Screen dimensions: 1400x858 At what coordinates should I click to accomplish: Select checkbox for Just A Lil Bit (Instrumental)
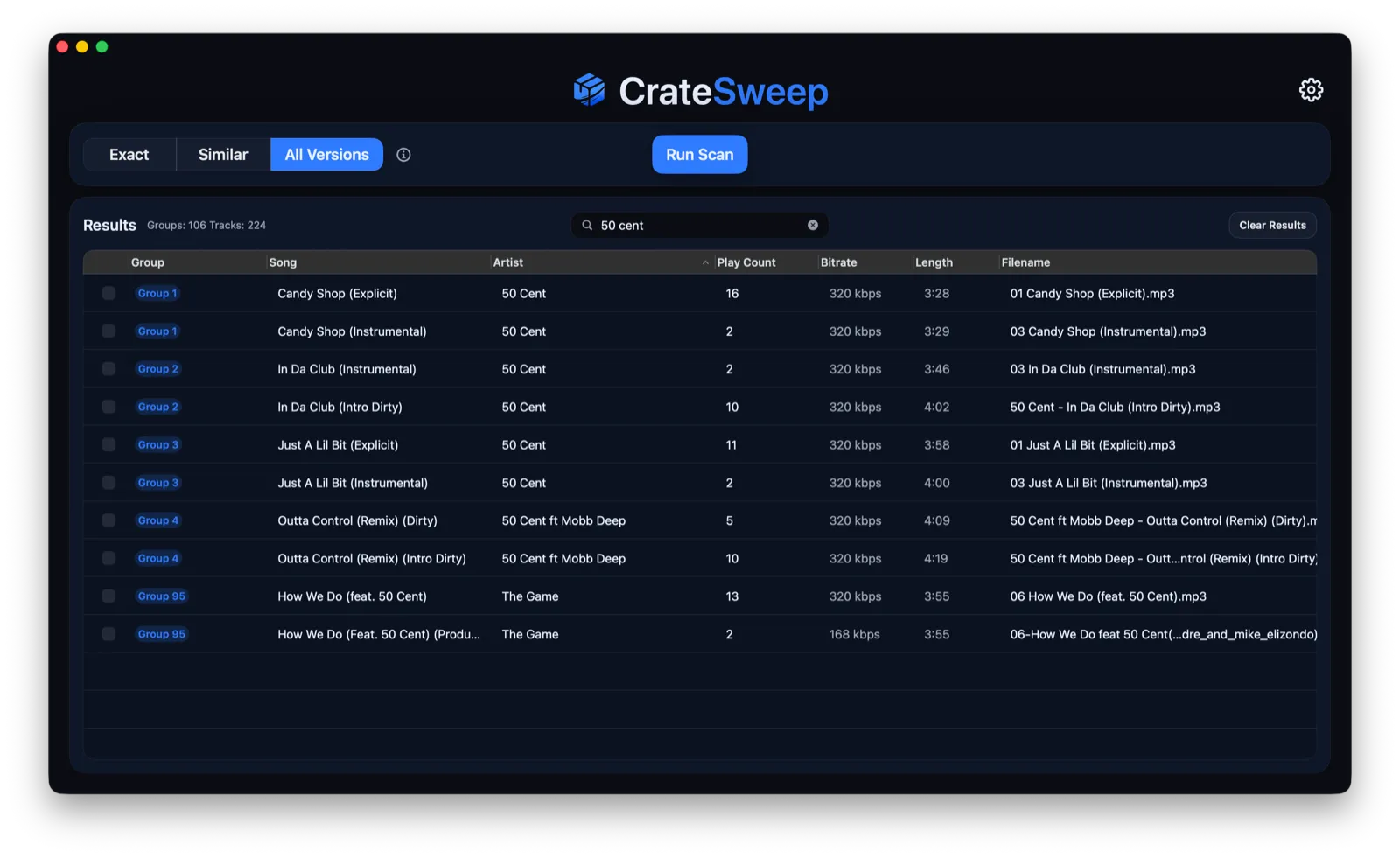click(x=108, y=483)
